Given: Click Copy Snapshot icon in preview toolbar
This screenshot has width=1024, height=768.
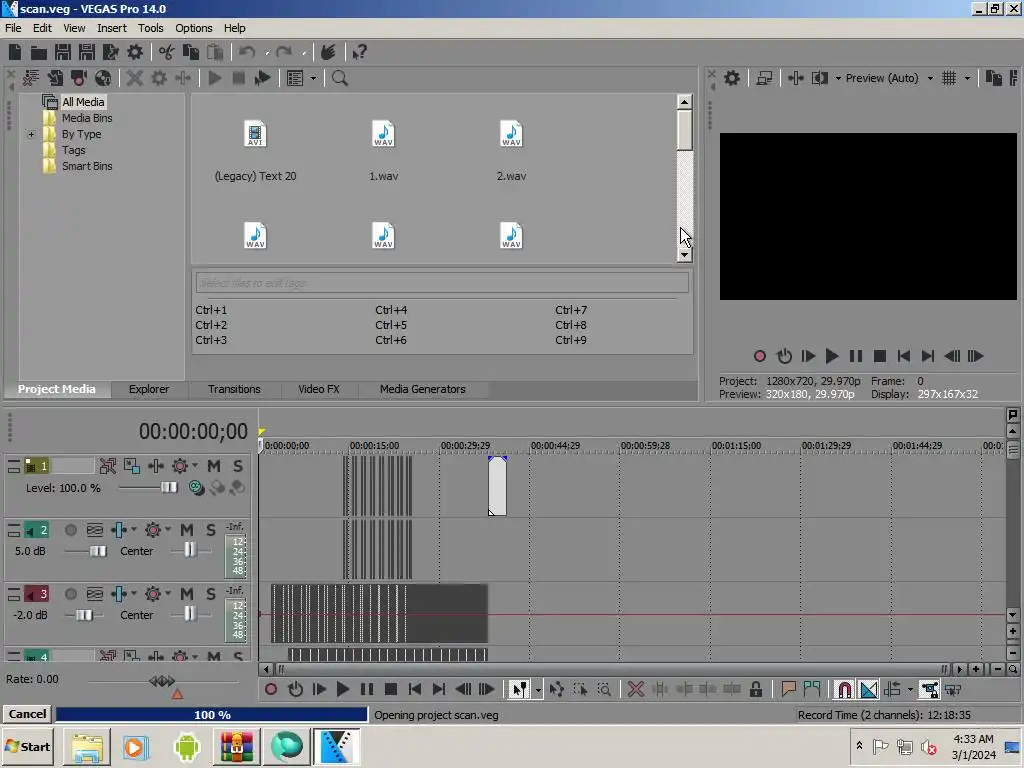Looking at the screenshot, I should coord(994,78).
